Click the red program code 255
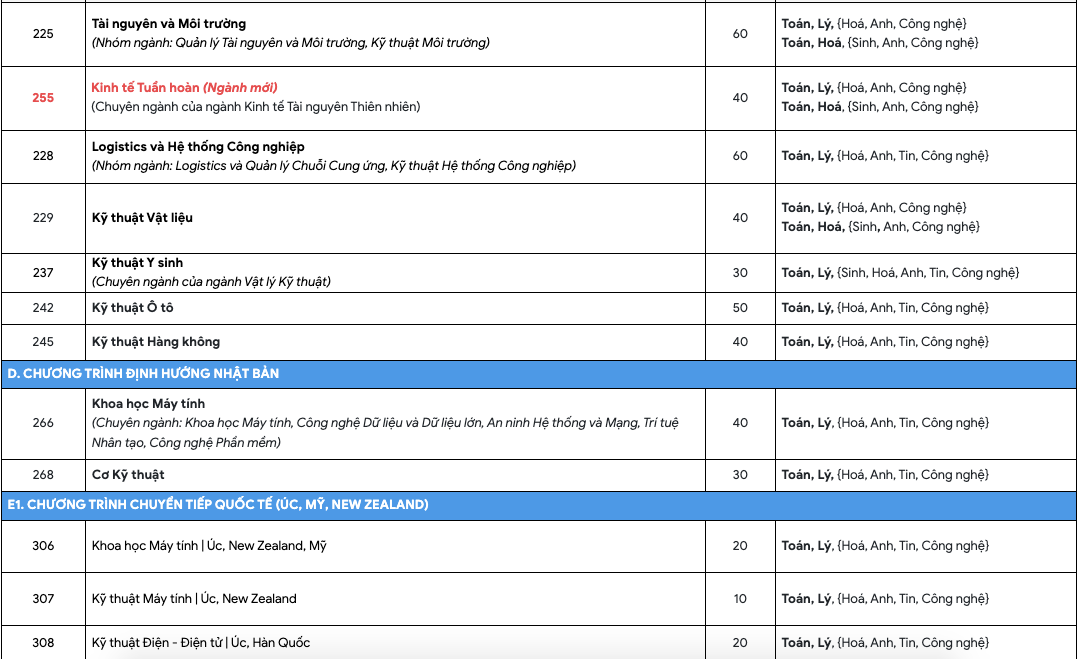The height and width of the screenshot is (659, 1077). pyautogui.click(x=43, y=97)
